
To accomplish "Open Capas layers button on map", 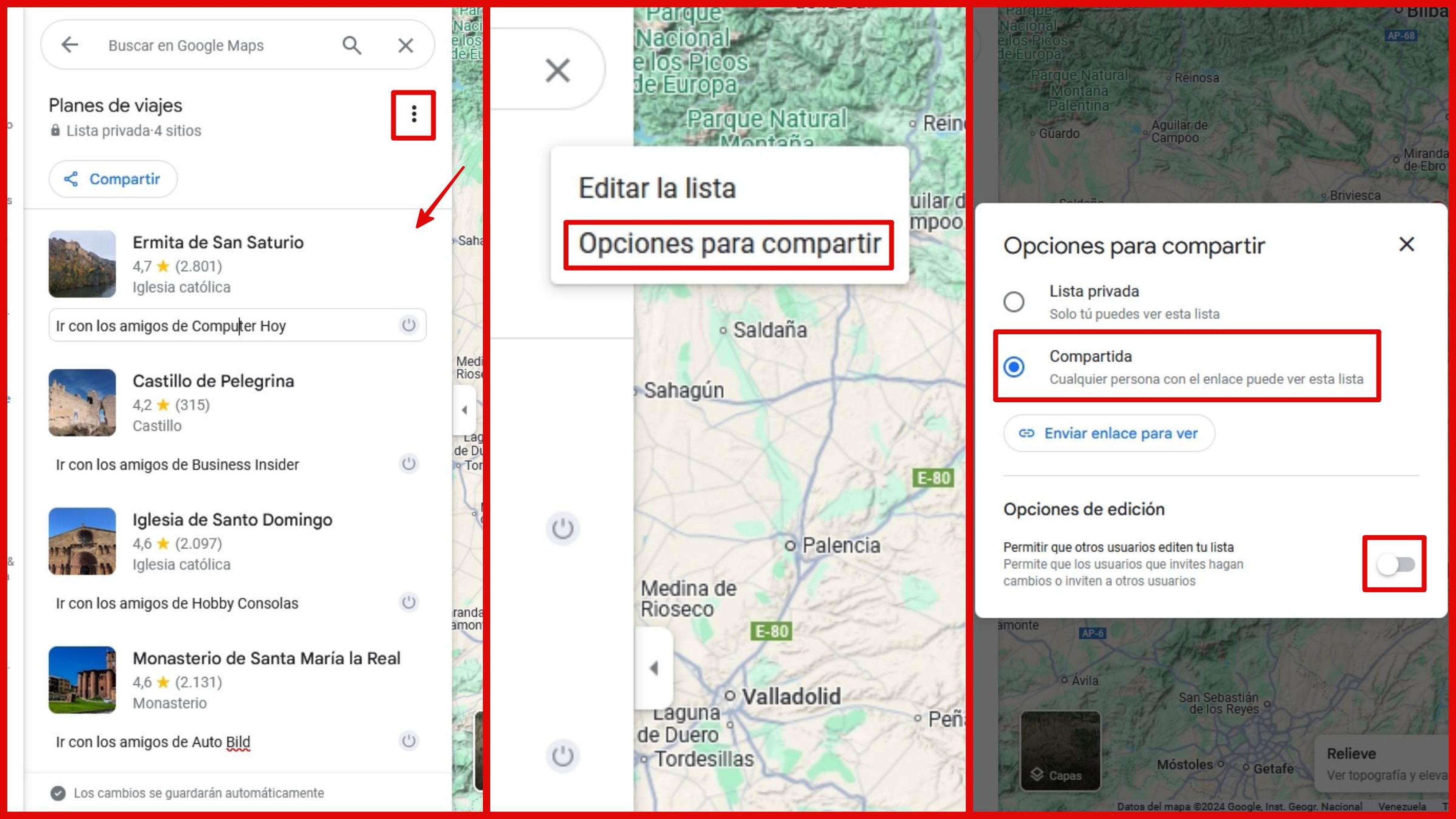I will [1061, 751].
